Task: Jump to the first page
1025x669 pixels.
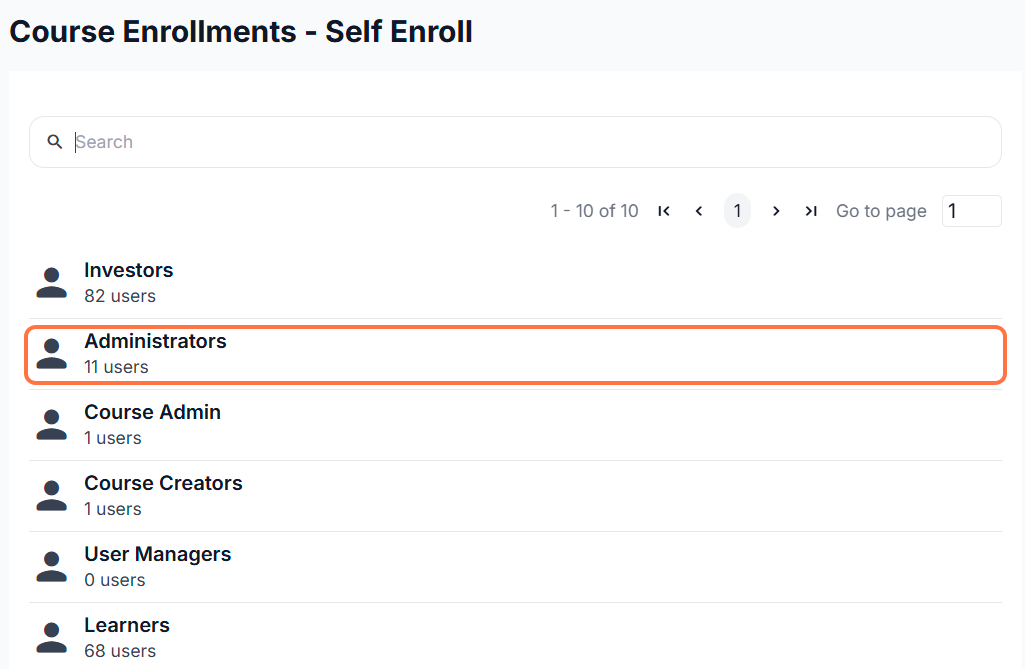Action: [663, 211]
